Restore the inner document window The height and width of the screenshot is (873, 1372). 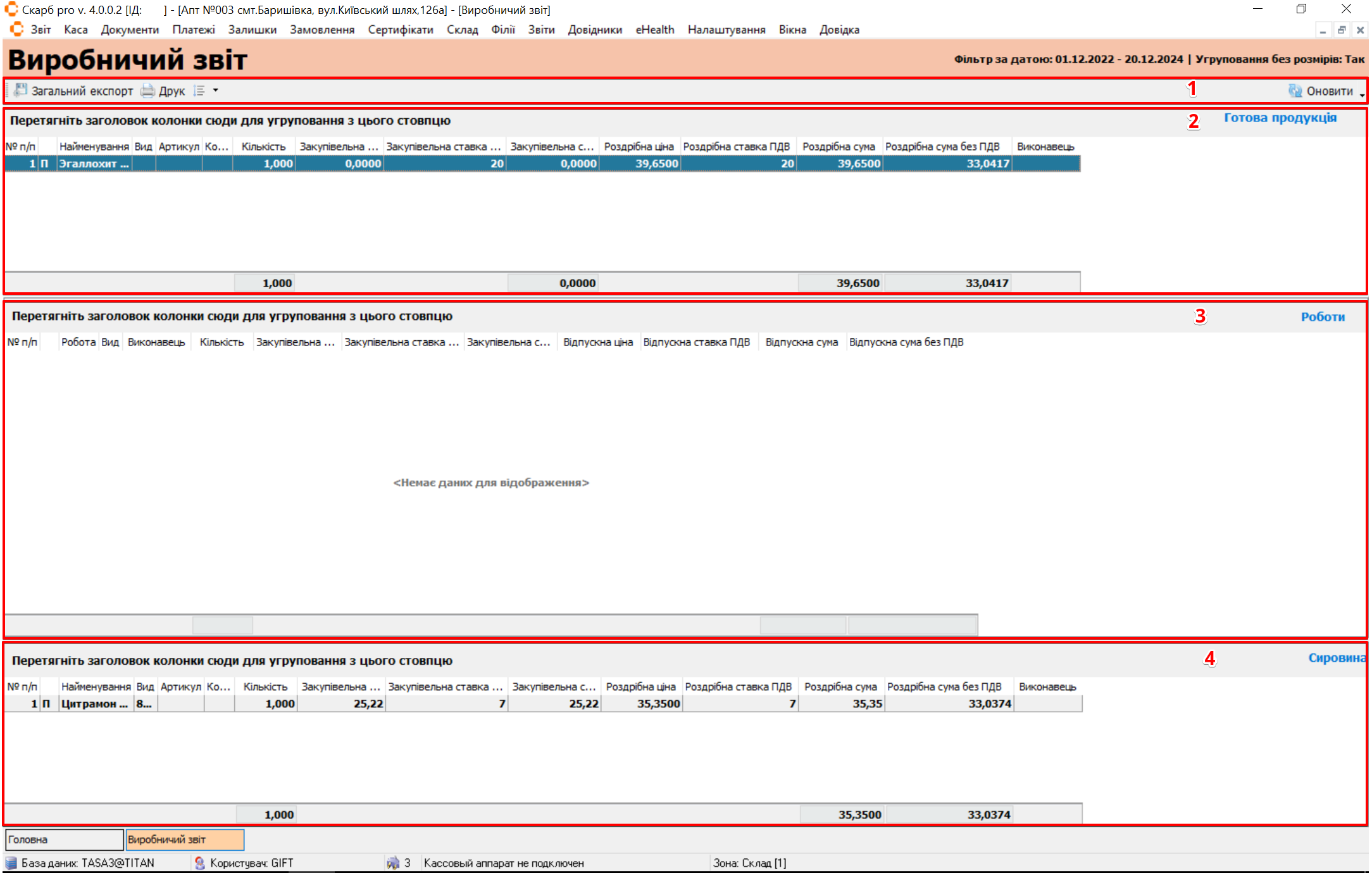point(1341,30)
